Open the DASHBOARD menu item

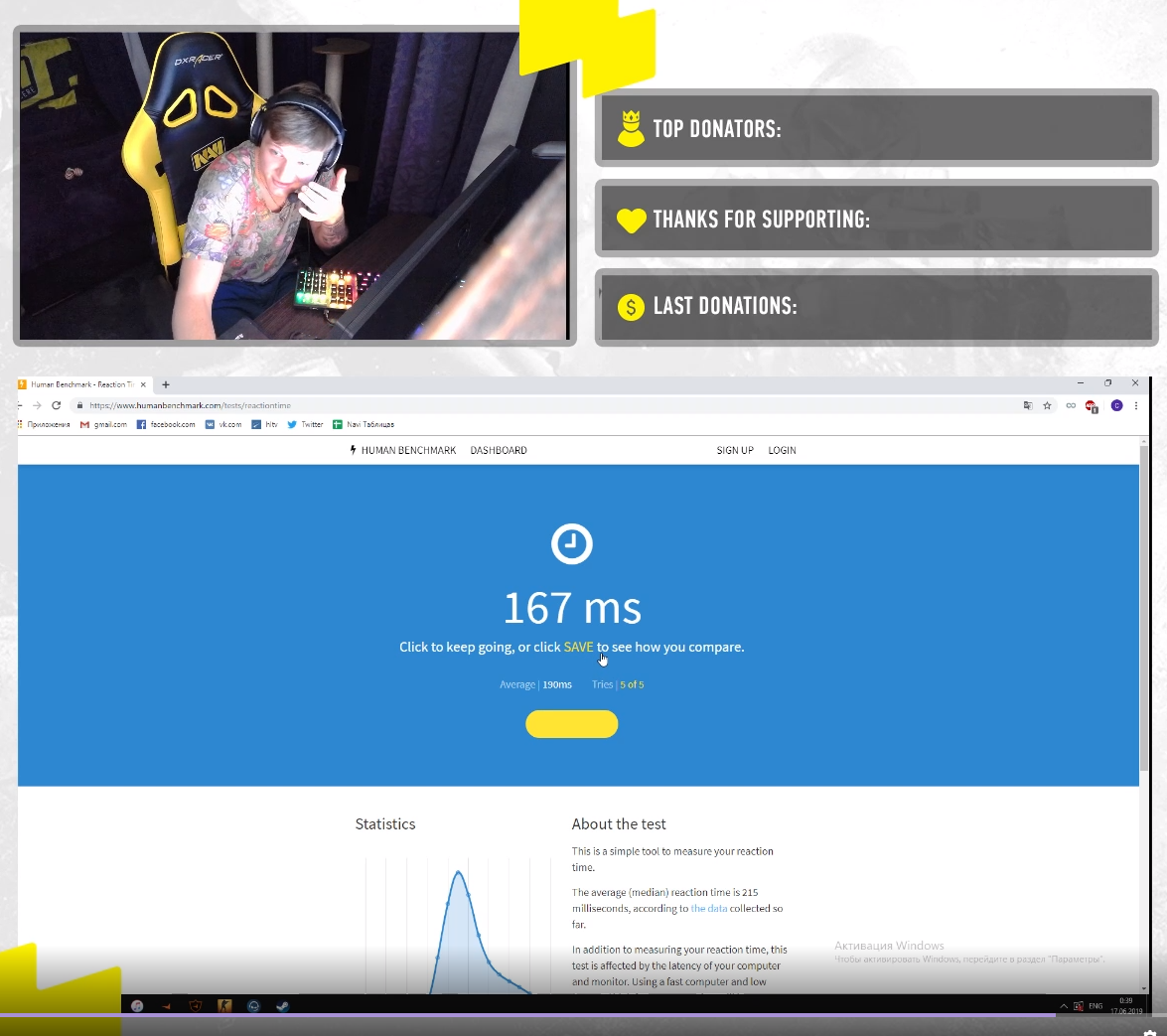click(x=499, y=450)
